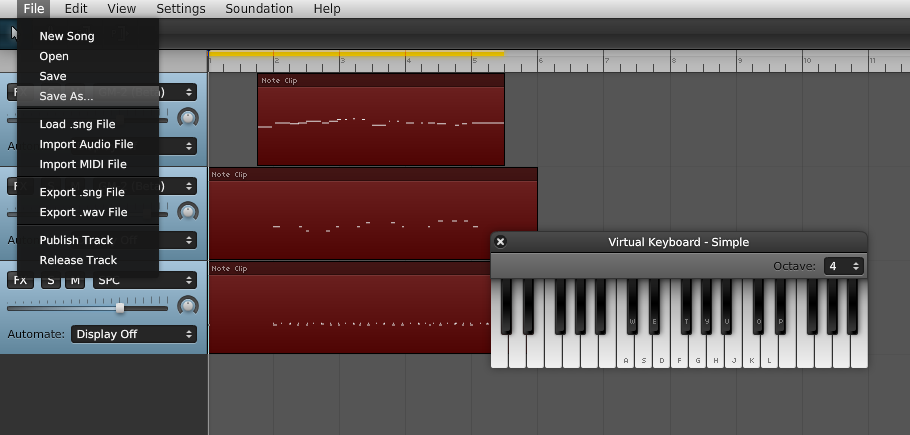
Task: Select the Note Clip on the SPC track
Action: coord(350,307)
